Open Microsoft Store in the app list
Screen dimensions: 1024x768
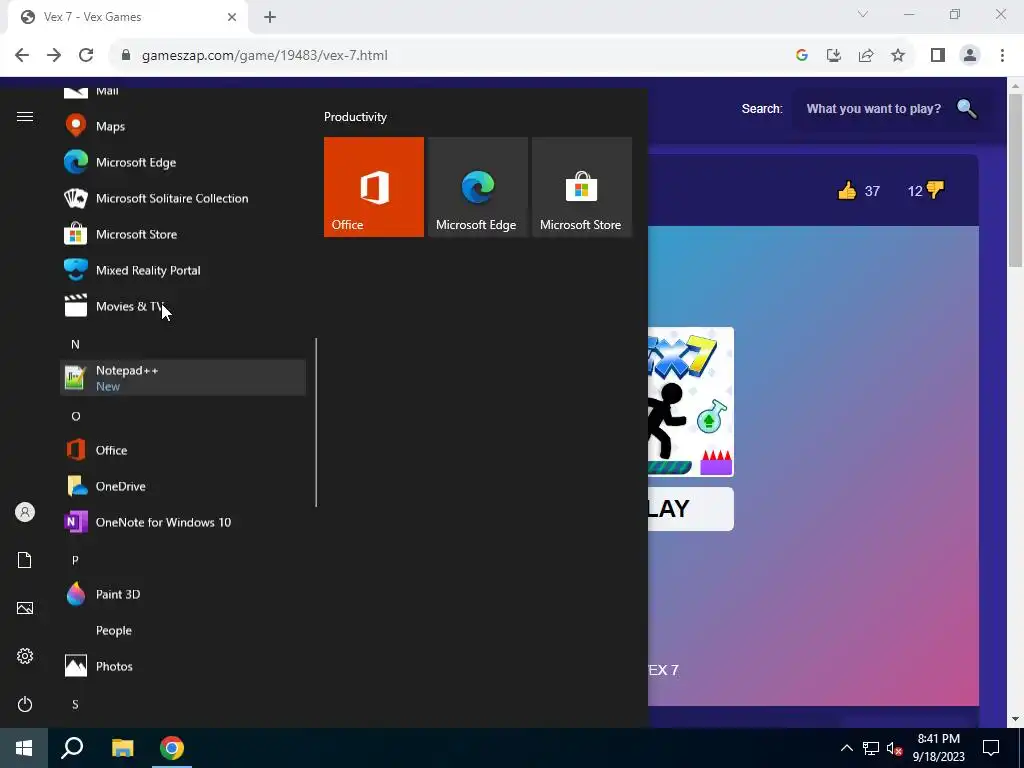point(183,234)
